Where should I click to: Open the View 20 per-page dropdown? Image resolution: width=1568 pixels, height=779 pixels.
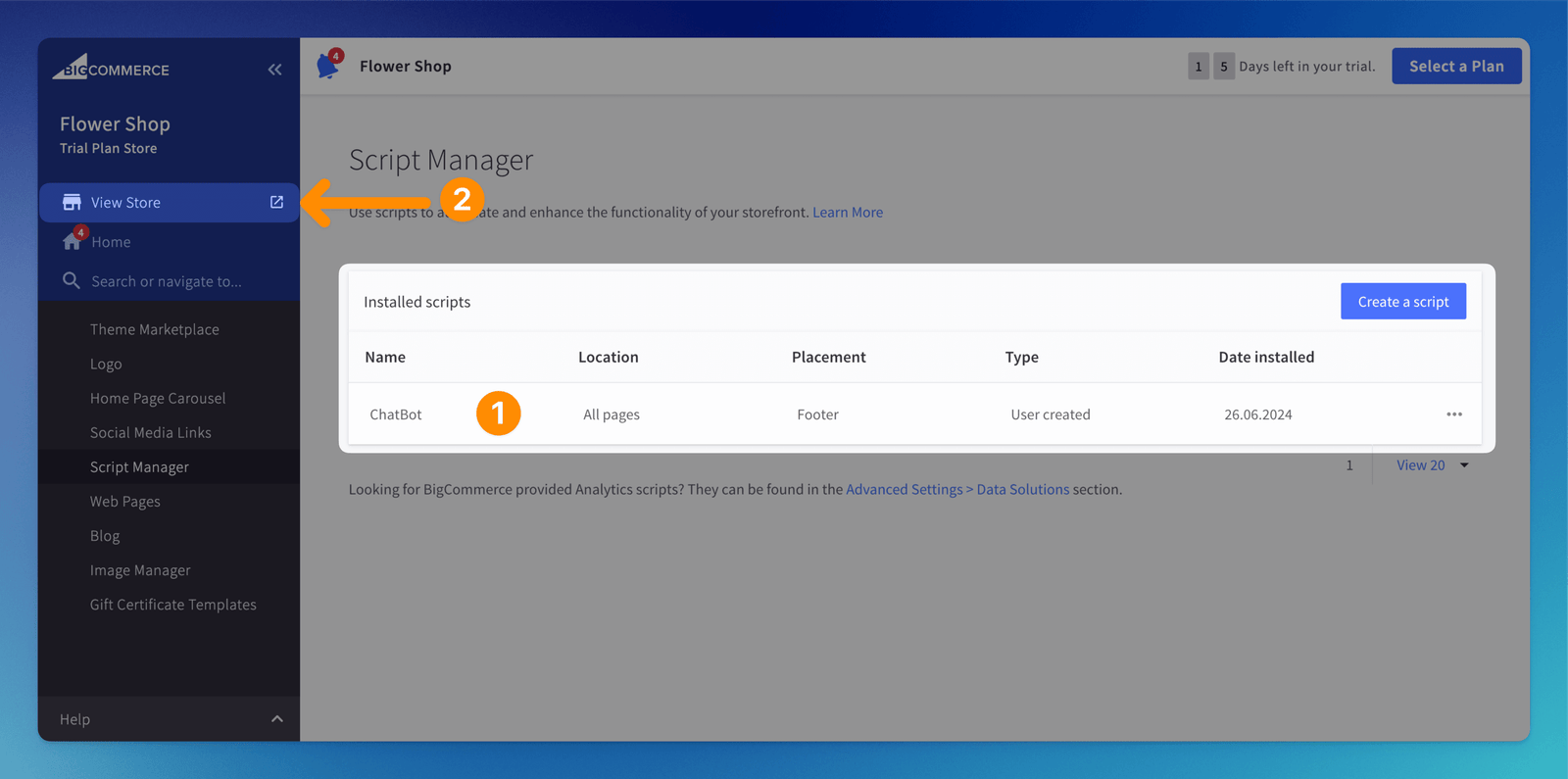coord(1432,465)
